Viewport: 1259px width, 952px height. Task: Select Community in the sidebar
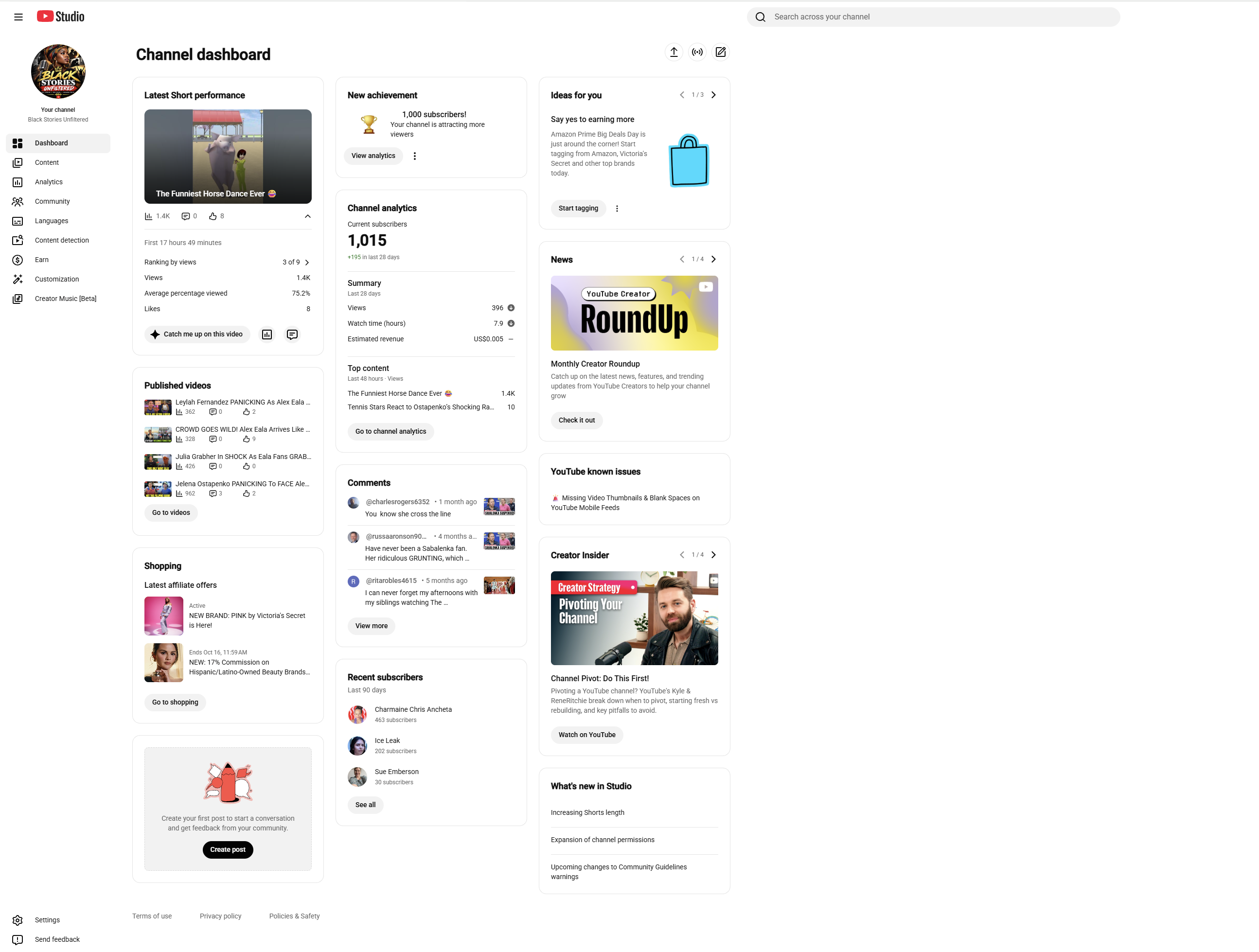tap(58, 201)
